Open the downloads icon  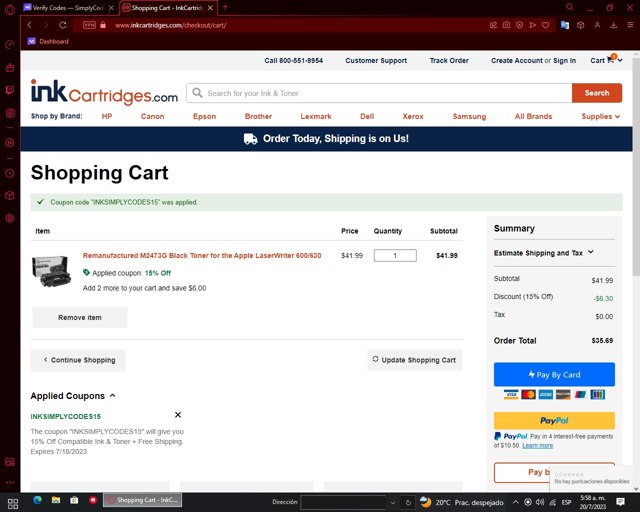point(613,25)
